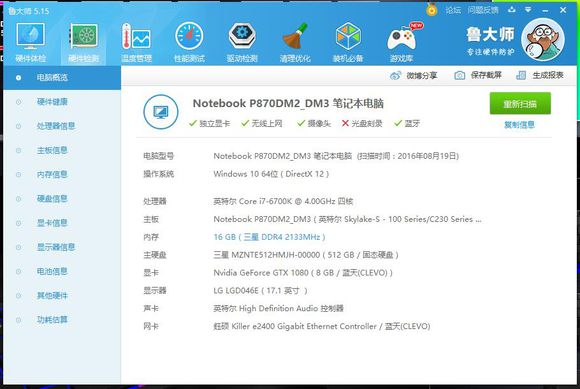
Task: Click the 网卡 row label
Action: click(151, 327)
